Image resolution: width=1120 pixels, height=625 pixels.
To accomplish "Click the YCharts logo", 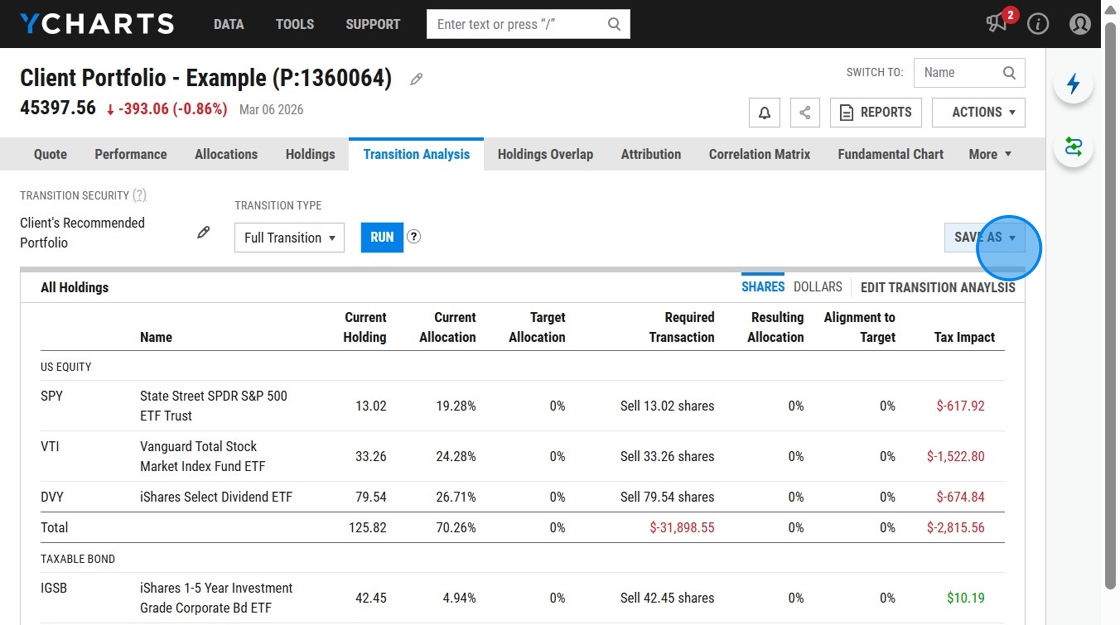I will [x=97, y=24].
